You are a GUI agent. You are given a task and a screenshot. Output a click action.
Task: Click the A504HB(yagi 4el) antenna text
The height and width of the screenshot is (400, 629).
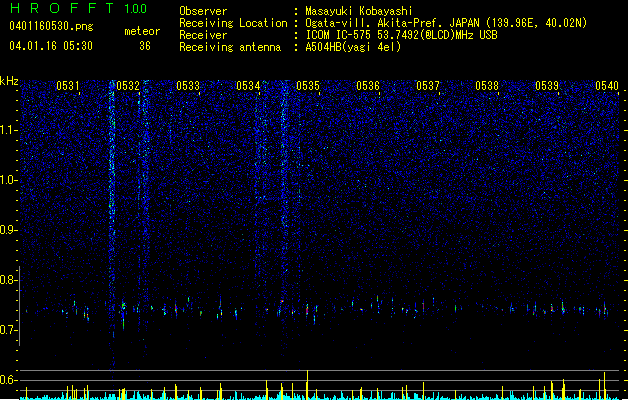353,47
